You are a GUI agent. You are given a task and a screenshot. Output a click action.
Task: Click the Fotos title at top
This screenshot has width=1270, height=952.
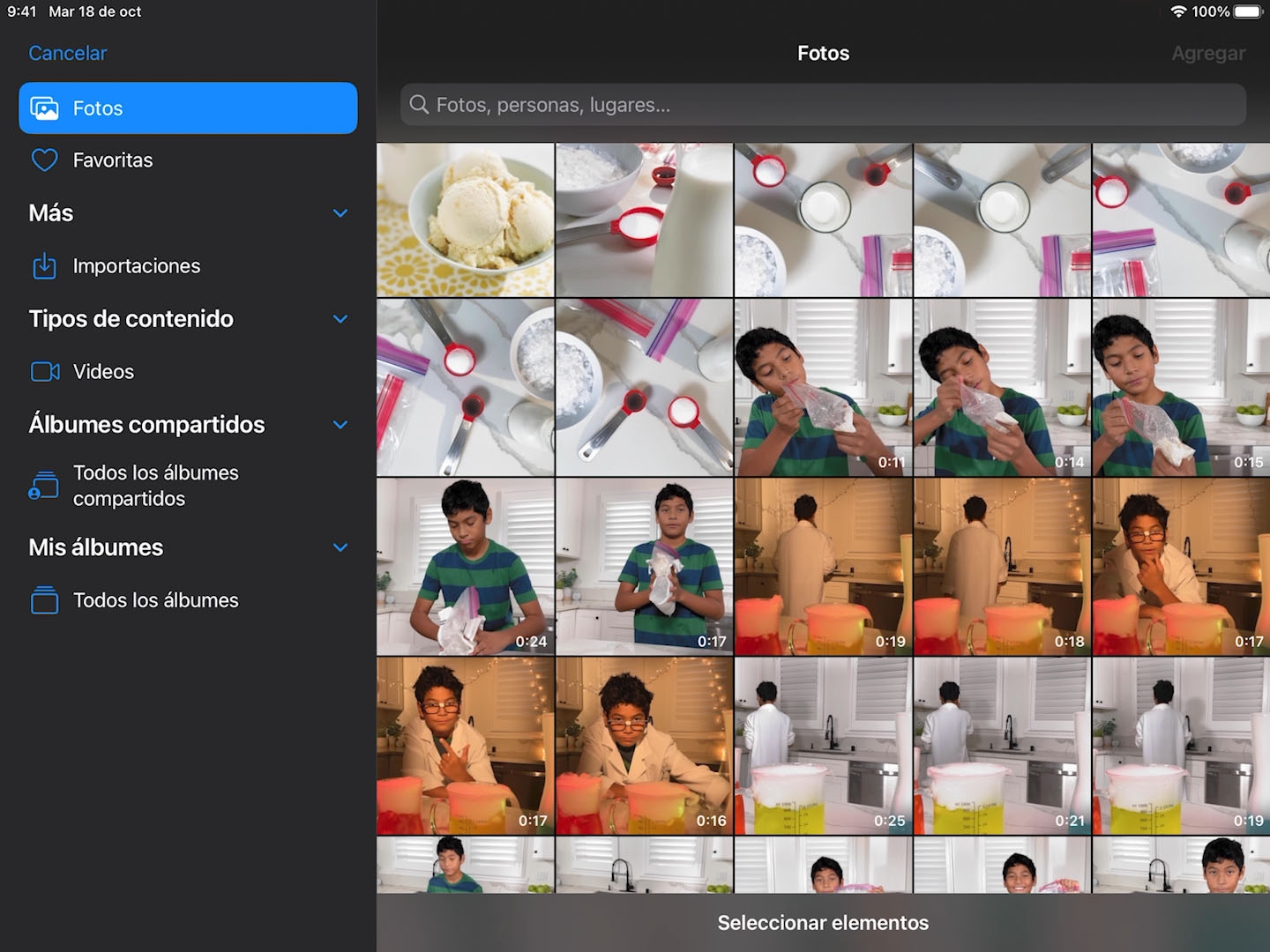[x=823, y=53]
